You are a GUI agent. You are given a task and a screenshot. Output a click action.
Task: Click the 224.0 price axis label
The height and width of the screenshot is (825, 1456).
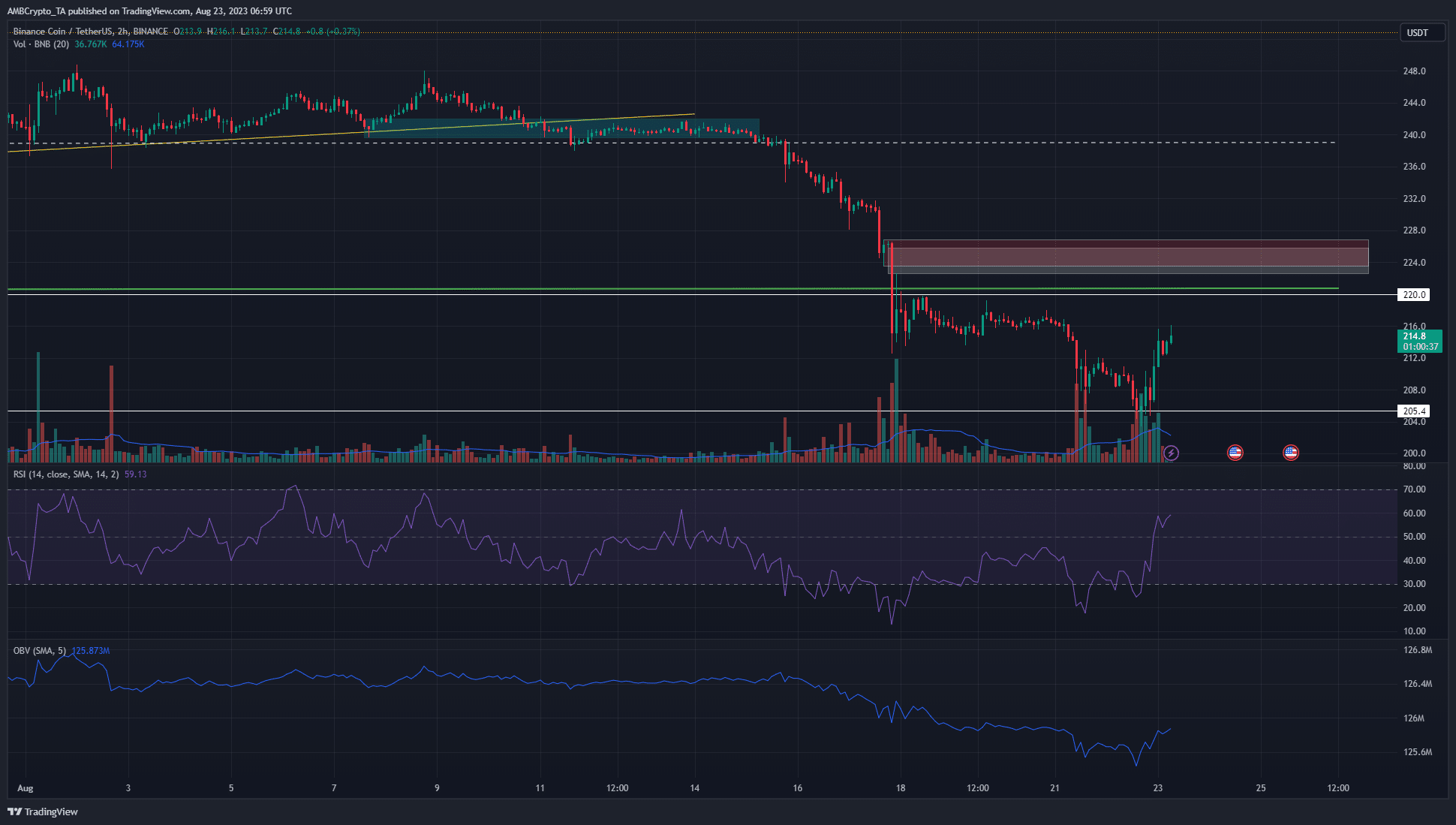1414,263
